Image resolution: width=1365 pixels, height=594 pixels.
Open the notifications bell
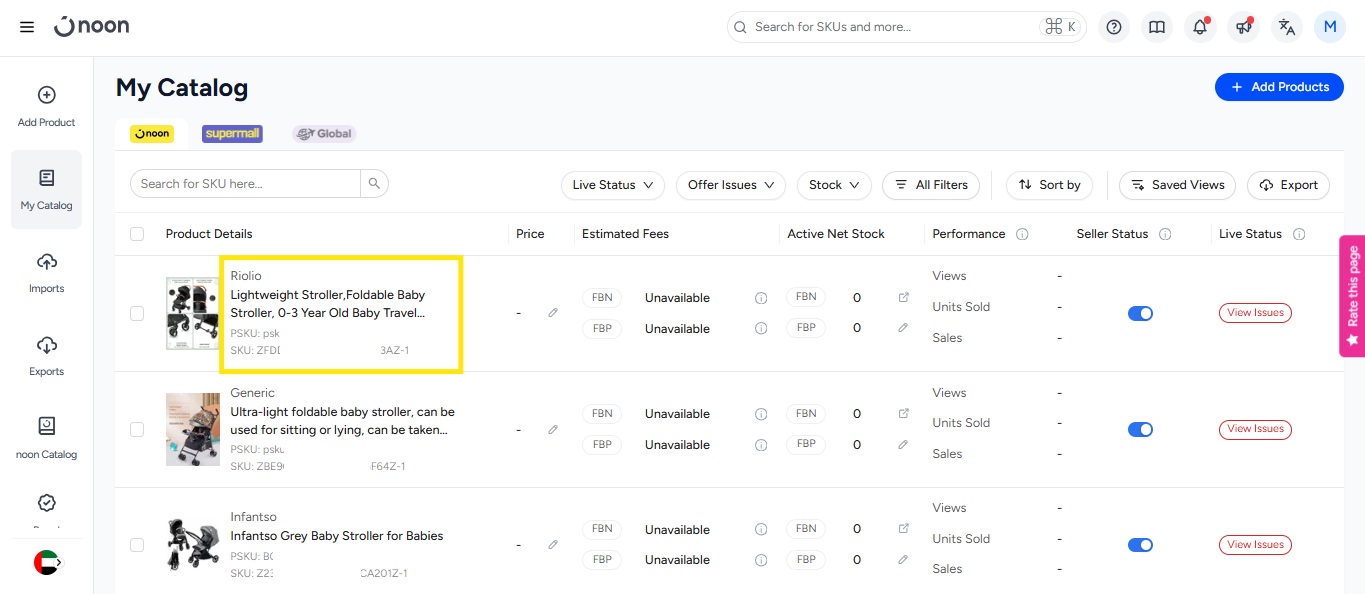[1200, 27]
